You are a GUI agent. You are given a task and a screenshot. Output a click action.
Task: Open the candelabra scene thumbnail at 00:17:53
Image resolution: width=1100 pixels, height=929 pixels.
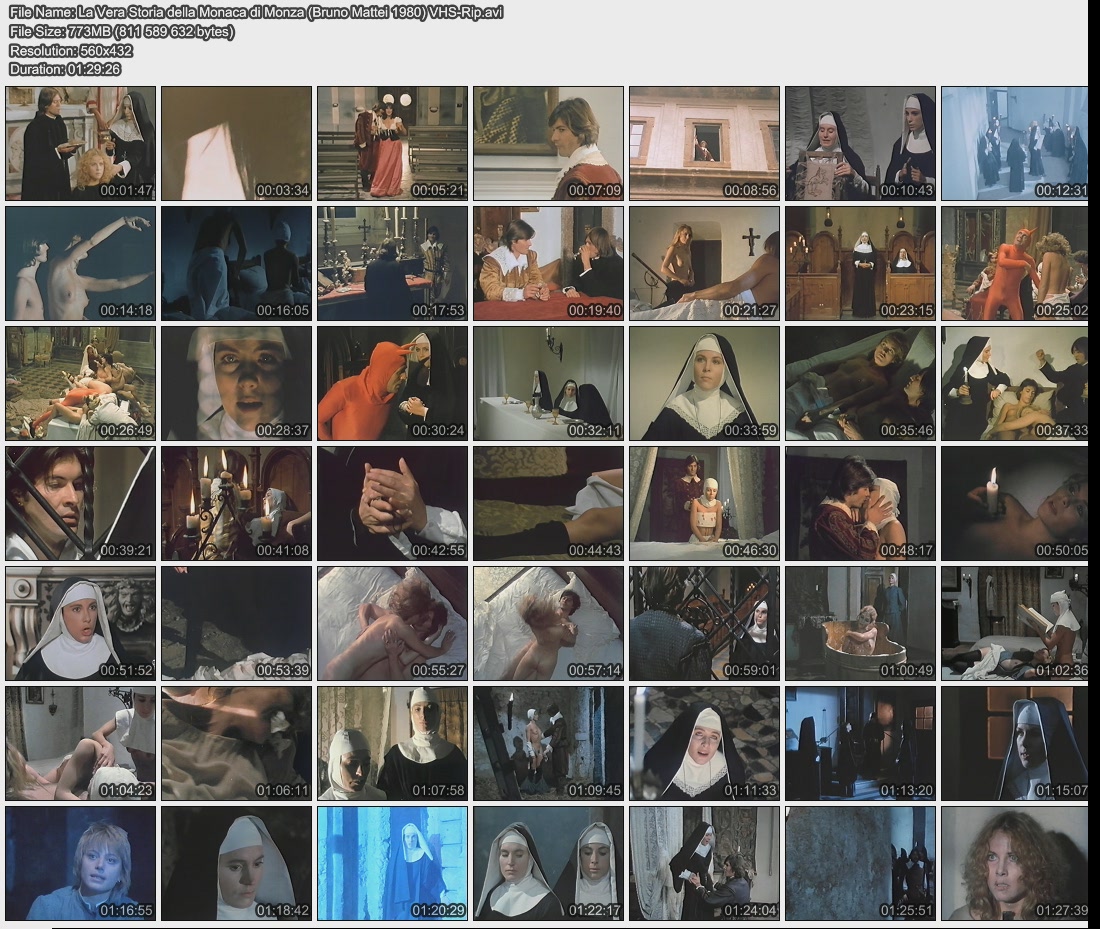point(392,263)
